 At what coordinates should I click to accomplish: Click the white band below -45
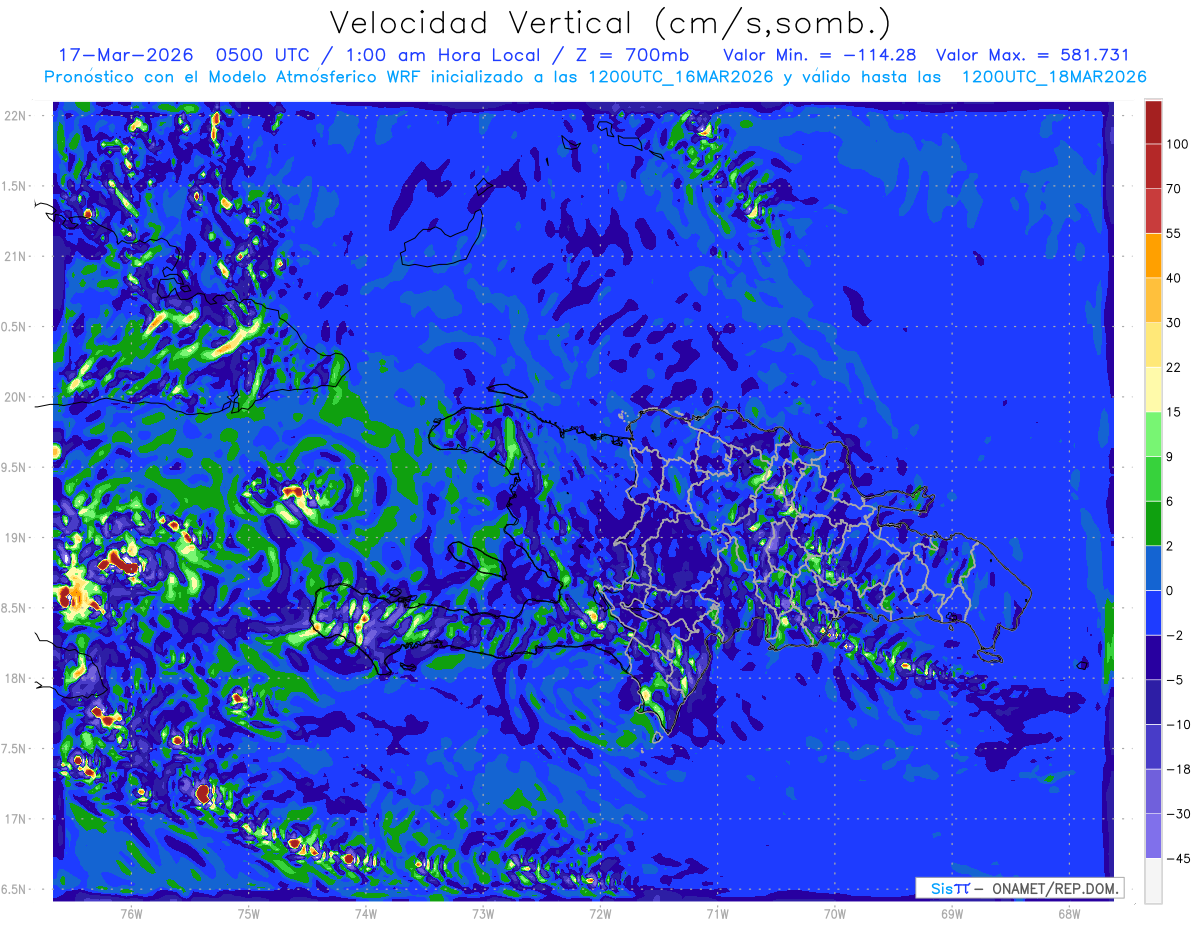click(1153, 879)
